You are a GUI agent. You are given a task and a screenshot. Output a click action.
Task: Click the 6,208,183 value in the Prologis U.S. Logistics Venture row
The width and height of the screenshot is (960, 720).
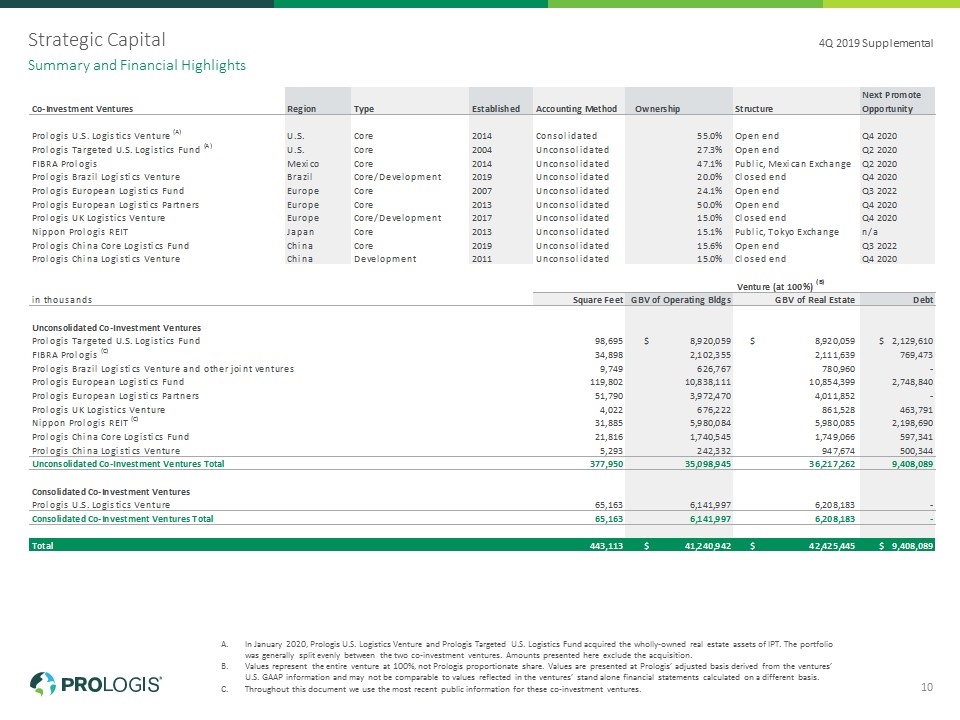[x=834, y=505]
